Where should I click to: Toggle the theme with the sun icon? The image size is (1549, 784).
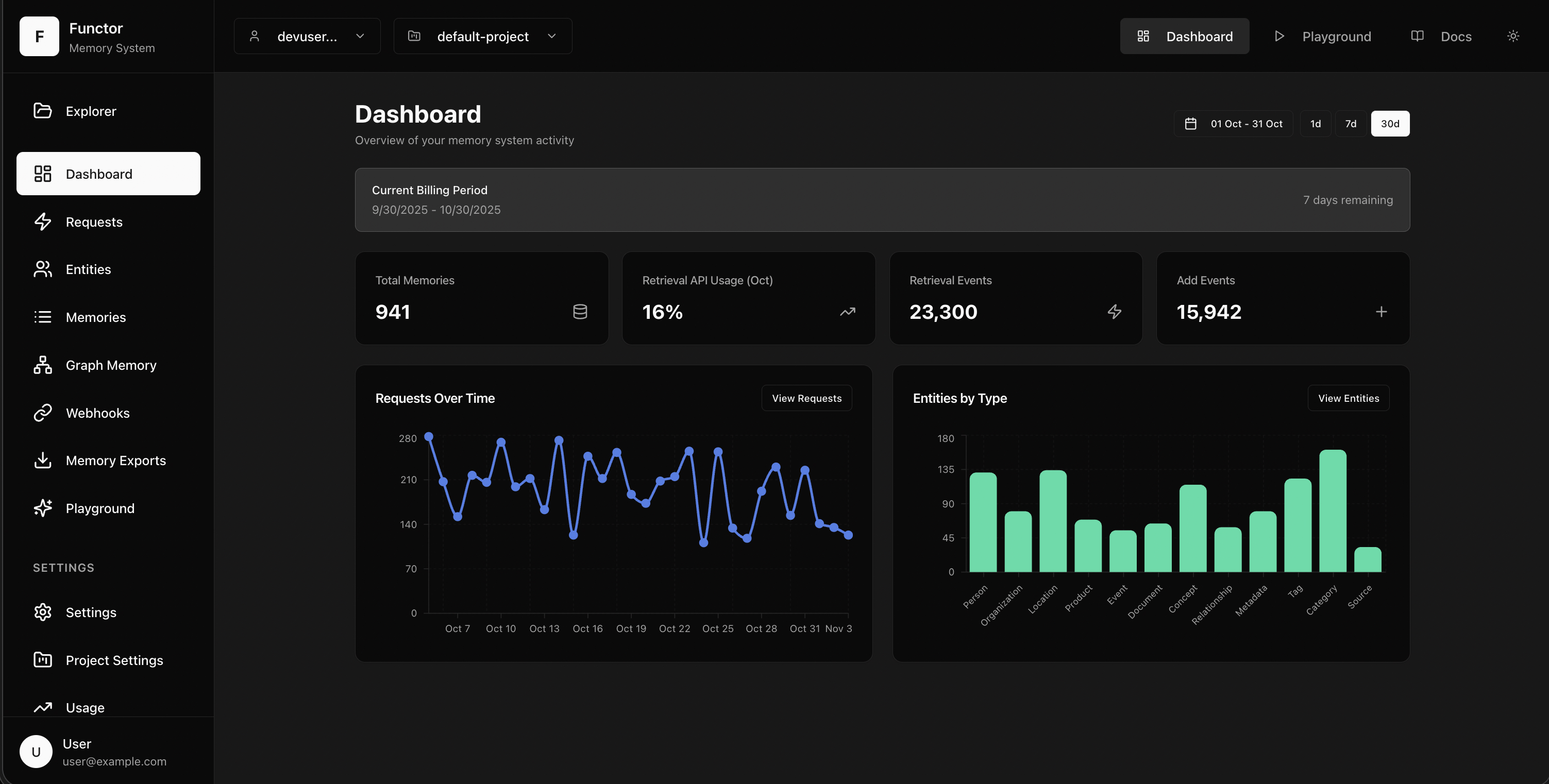pos(1513,36)
